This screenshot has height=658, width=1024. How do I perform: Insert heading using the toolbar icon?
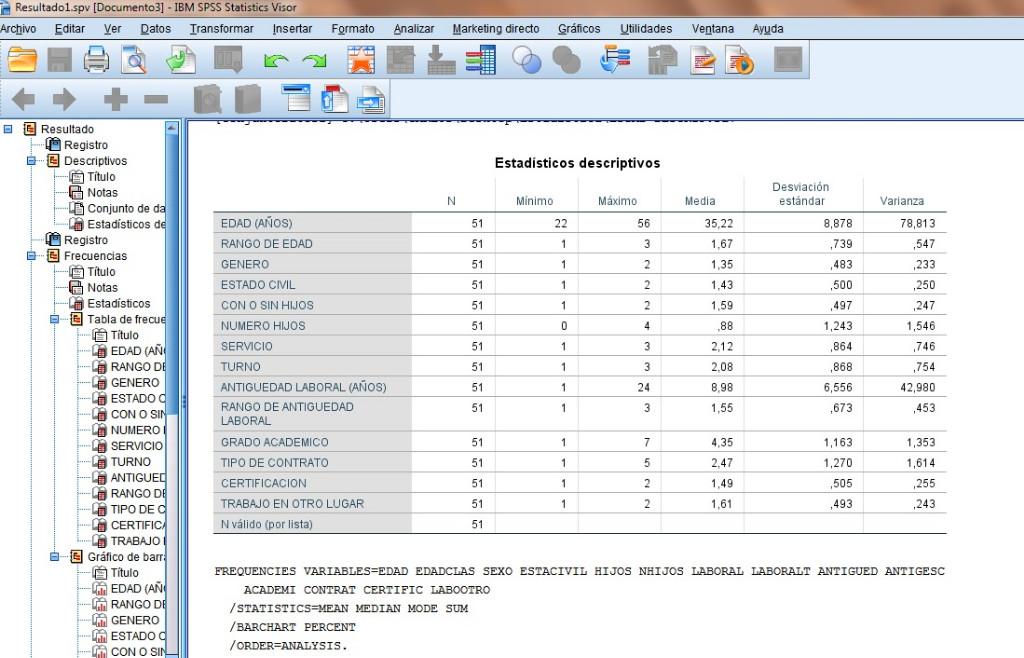(296, 98)
